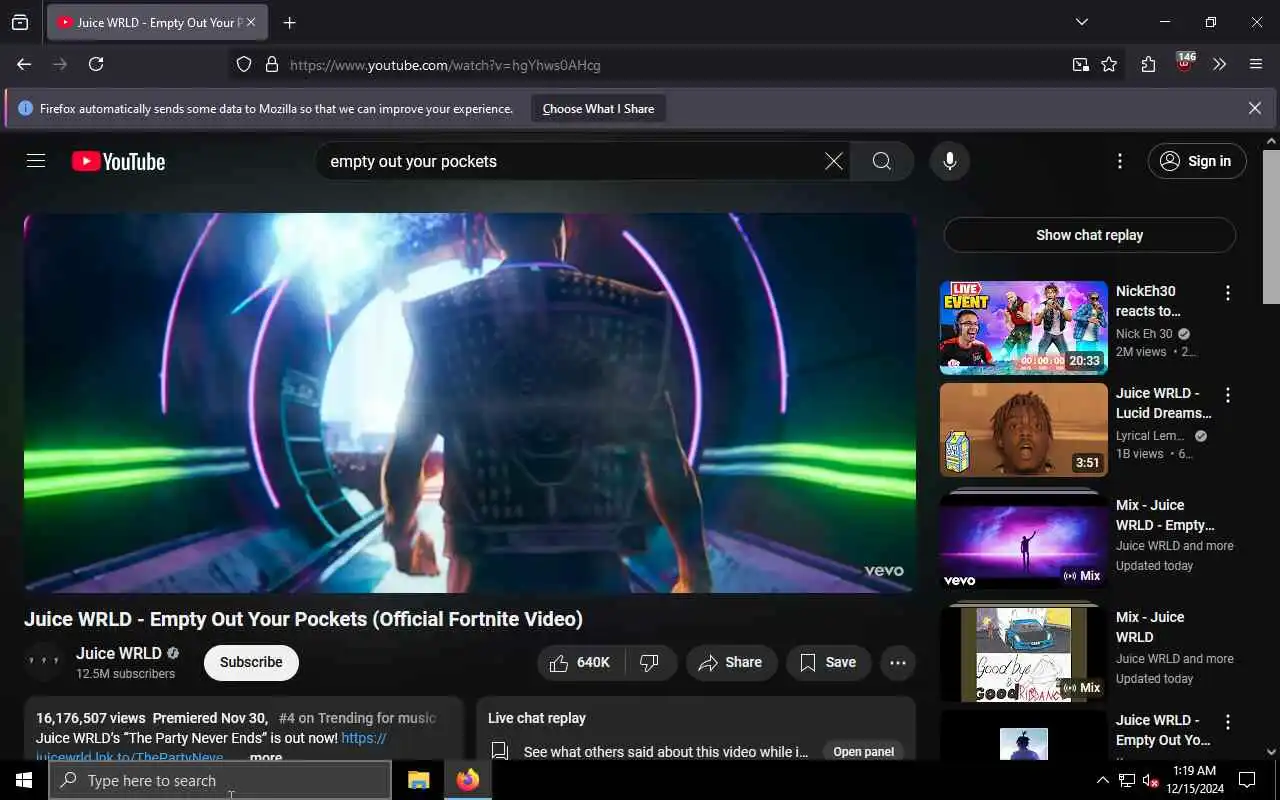The height and width of the screenshot is (800, 1280).
Task: Open NickEh30 reacts video thumbnail
Action: click(x=1024, y=328)
